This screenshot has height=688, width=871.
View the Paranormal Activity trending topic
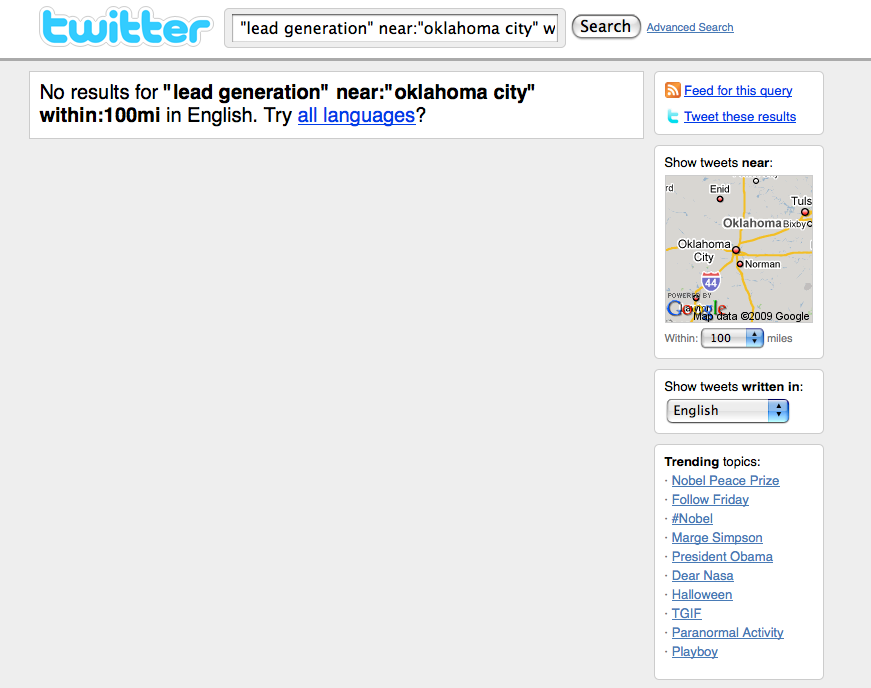coord(727,632)
